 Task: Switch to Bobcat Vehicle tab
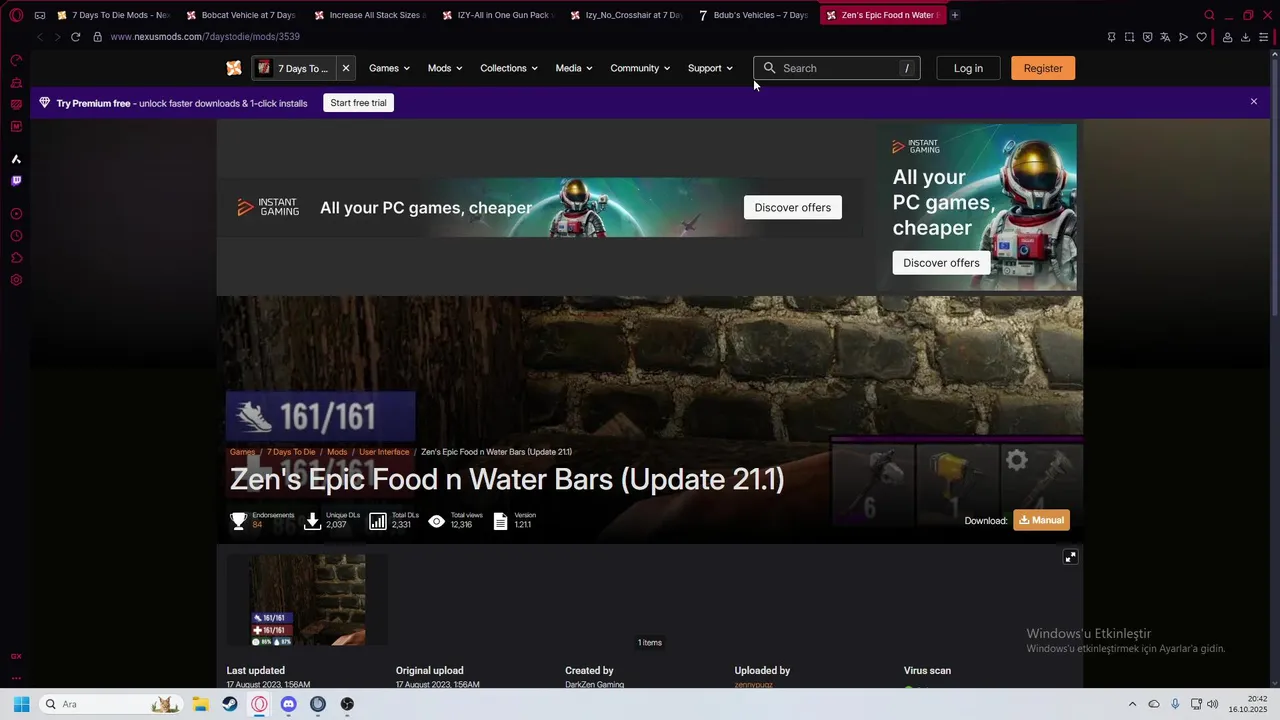pos(241,15)
